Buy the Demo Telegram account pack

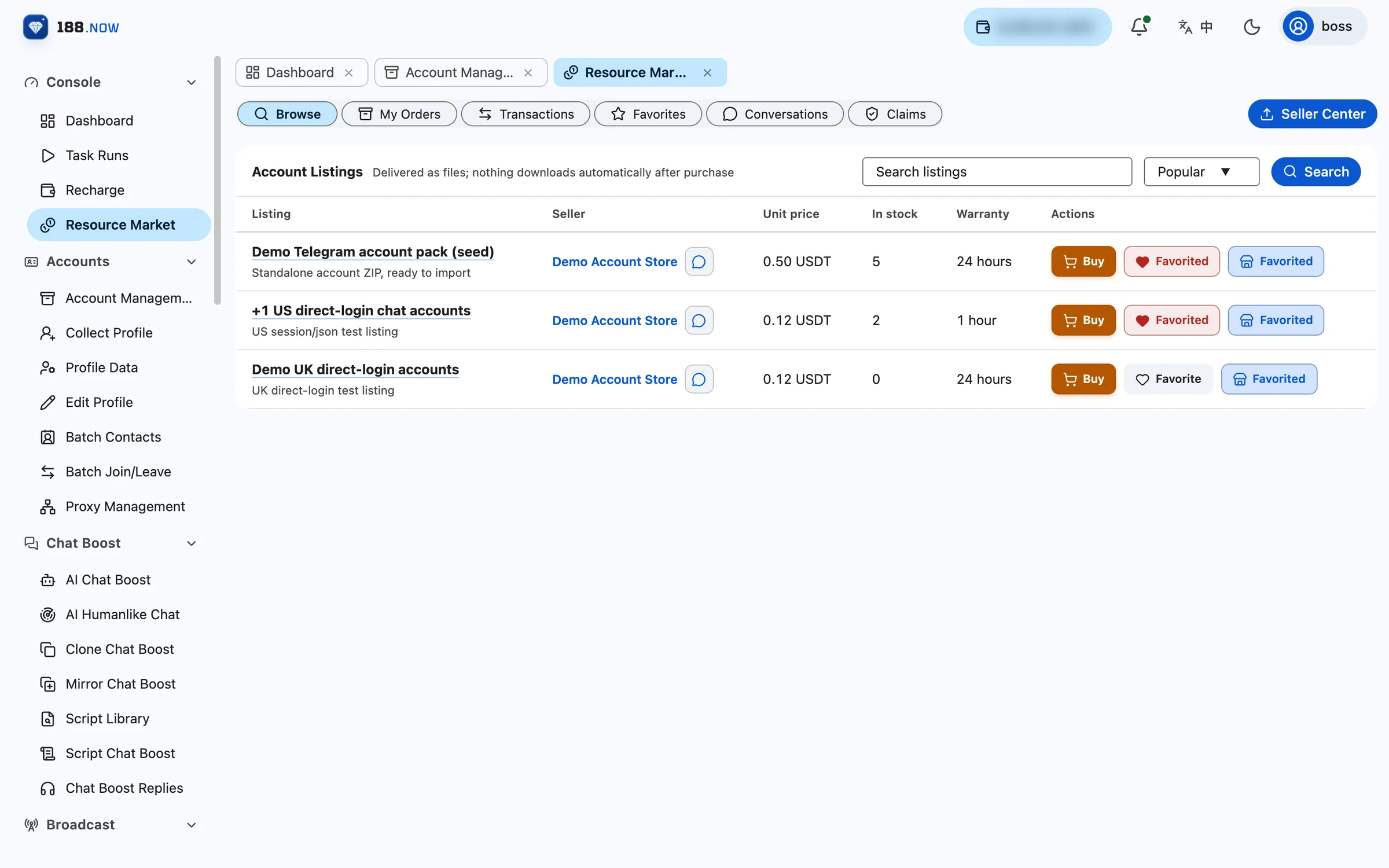1083,262
